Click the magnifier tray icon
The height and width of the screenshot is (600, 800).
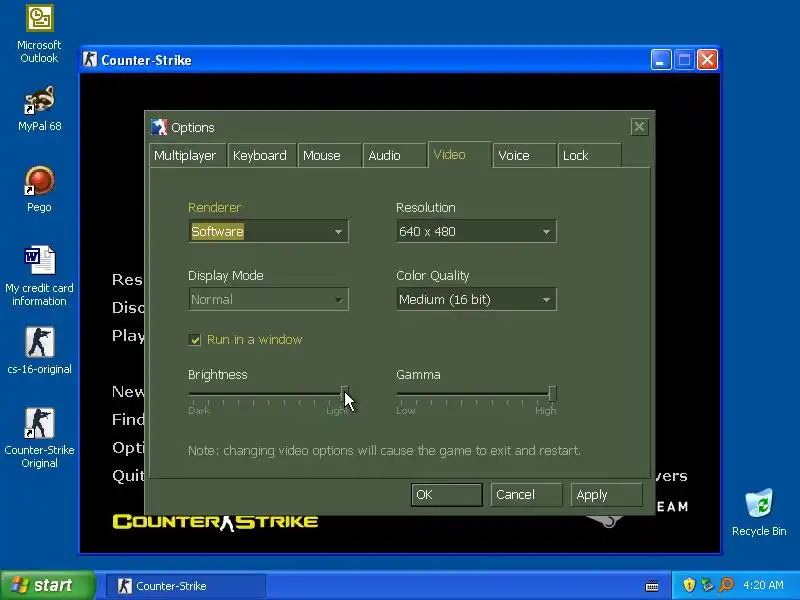[x=727, y=585]
